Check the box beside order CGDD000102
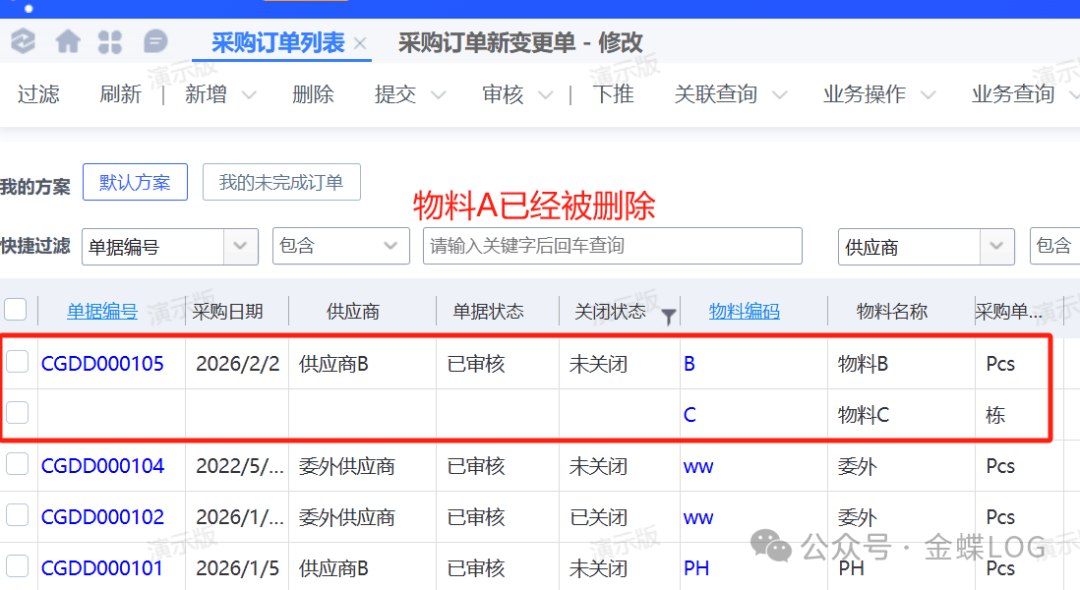Viewport: 1080px width, 590px height. pos(17,516)
